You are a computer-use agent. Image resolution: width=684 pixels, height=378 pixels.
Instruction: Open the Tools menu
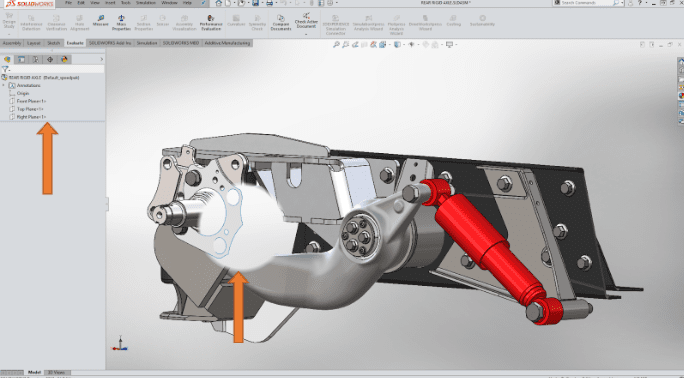pos(126,3)
